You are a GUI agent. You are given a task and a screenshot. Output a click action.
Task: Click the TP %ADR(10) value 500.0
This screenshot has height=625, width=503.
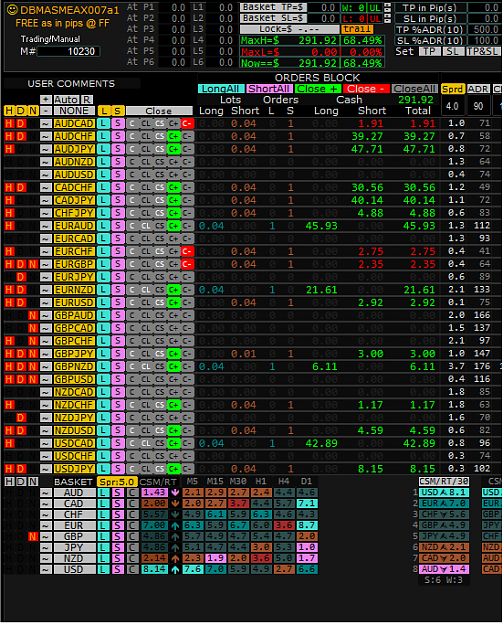pos(483,29)
